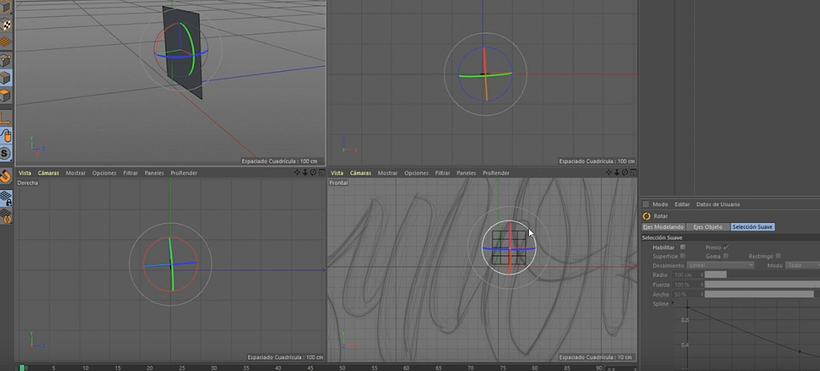Click the Selección Suave section header
820x371 pixels.
[731, 238]
